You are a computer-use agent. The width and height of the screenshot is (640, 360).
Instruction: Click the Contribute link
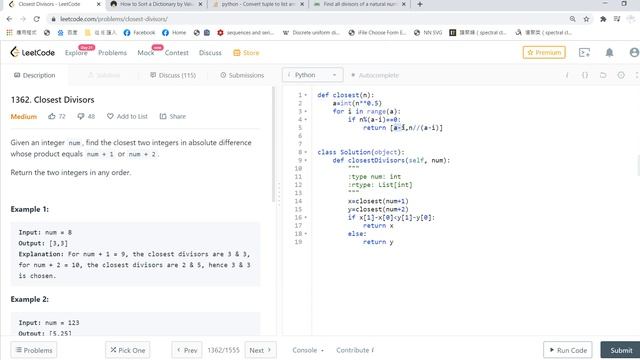(355, 350)
